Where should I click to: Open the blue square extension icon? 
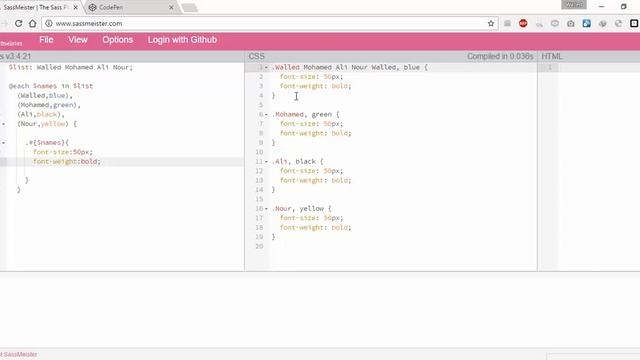(587, 23)
